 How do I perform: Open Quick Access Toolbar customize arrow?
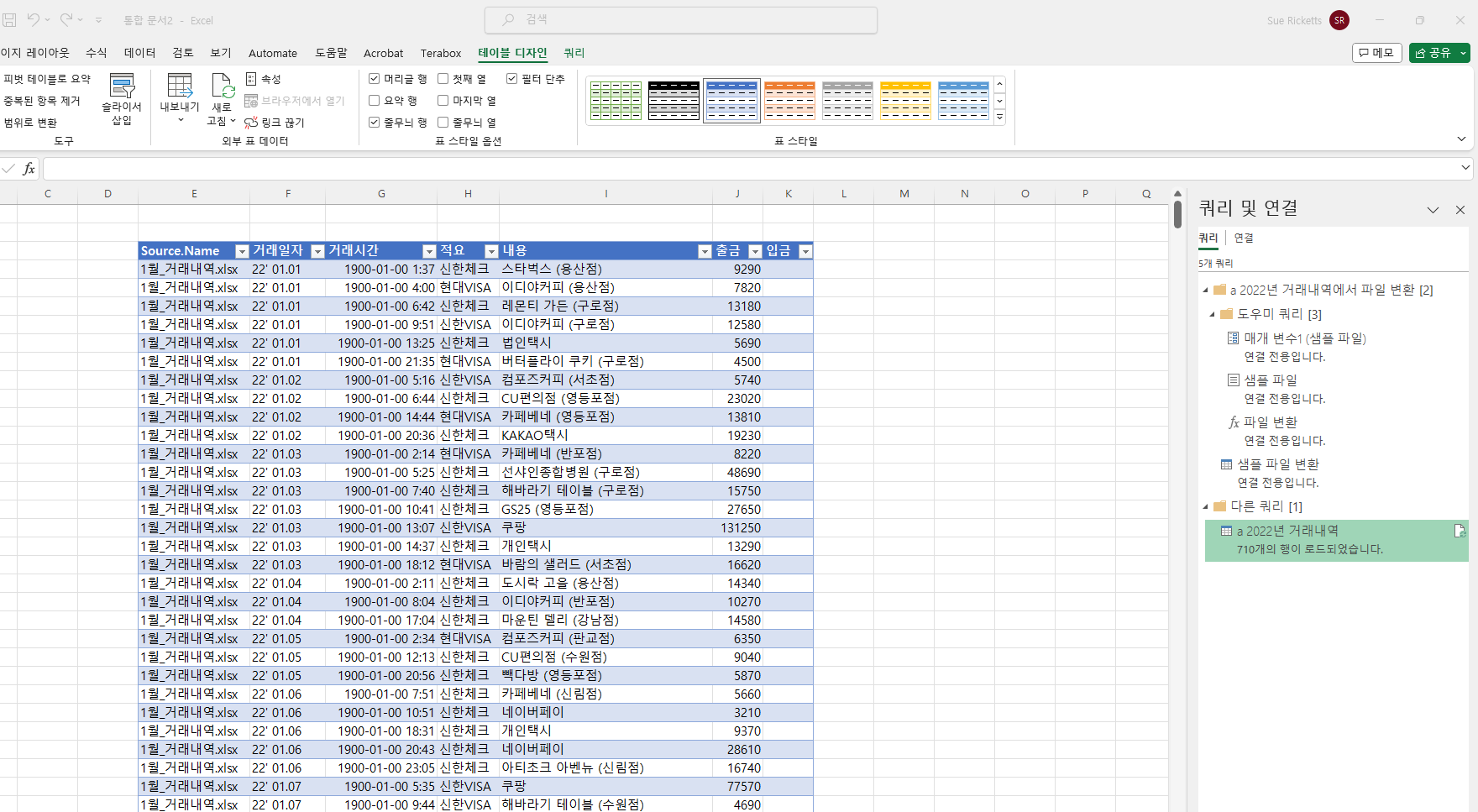coord(98,20)
